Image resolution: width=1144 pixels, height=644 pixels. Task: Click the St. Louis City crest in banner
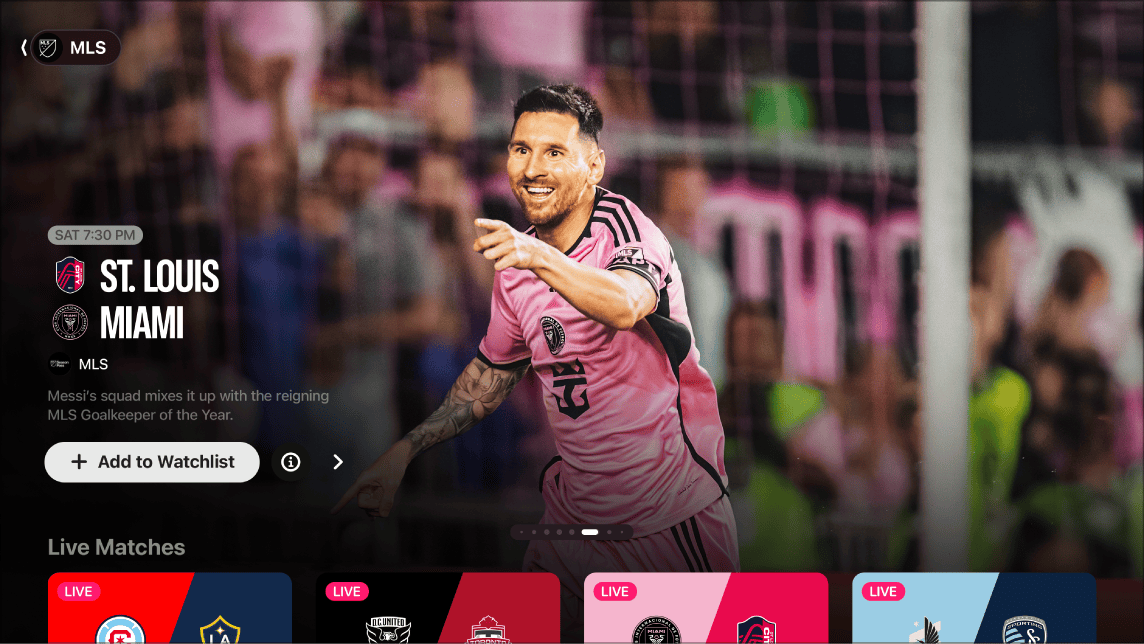(70, 276)
